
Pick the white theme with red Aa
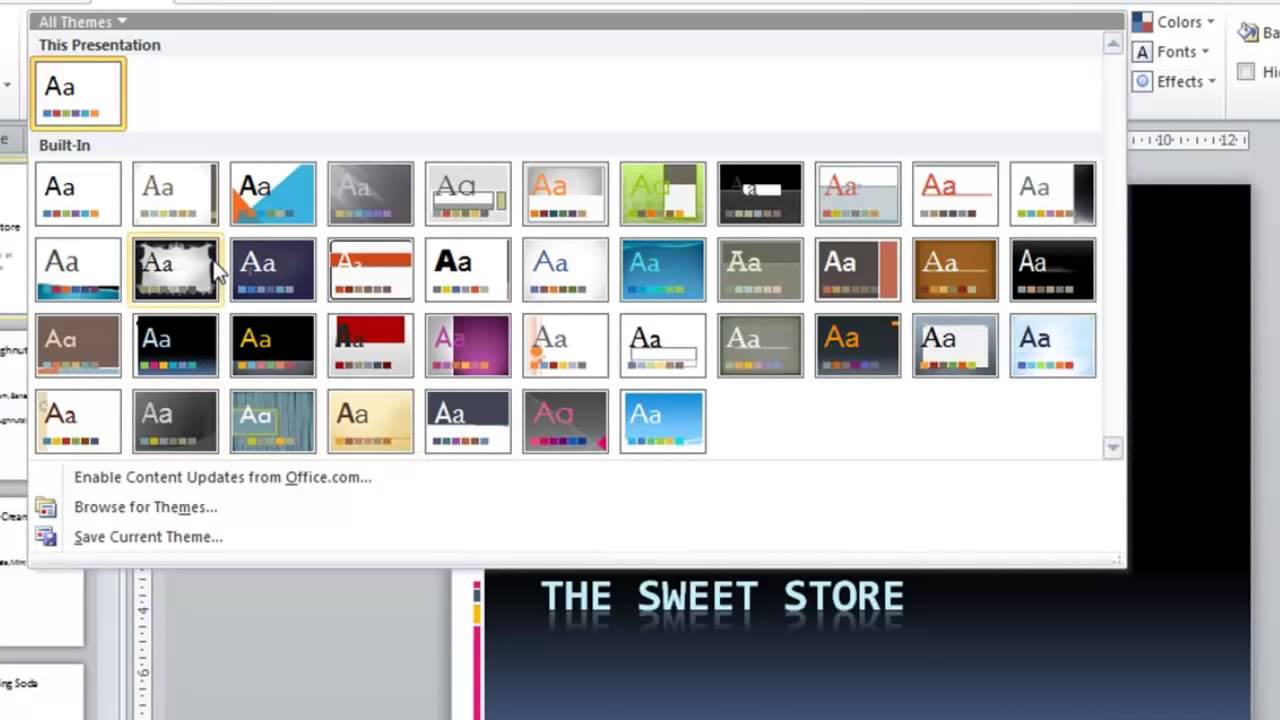point(955,194)
